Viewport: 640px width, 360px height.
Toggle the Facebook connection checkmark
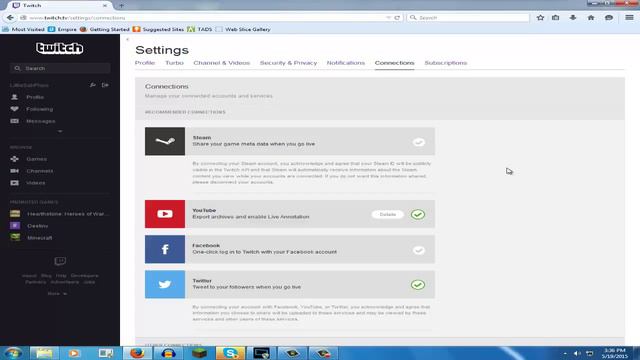click(418, 250)
